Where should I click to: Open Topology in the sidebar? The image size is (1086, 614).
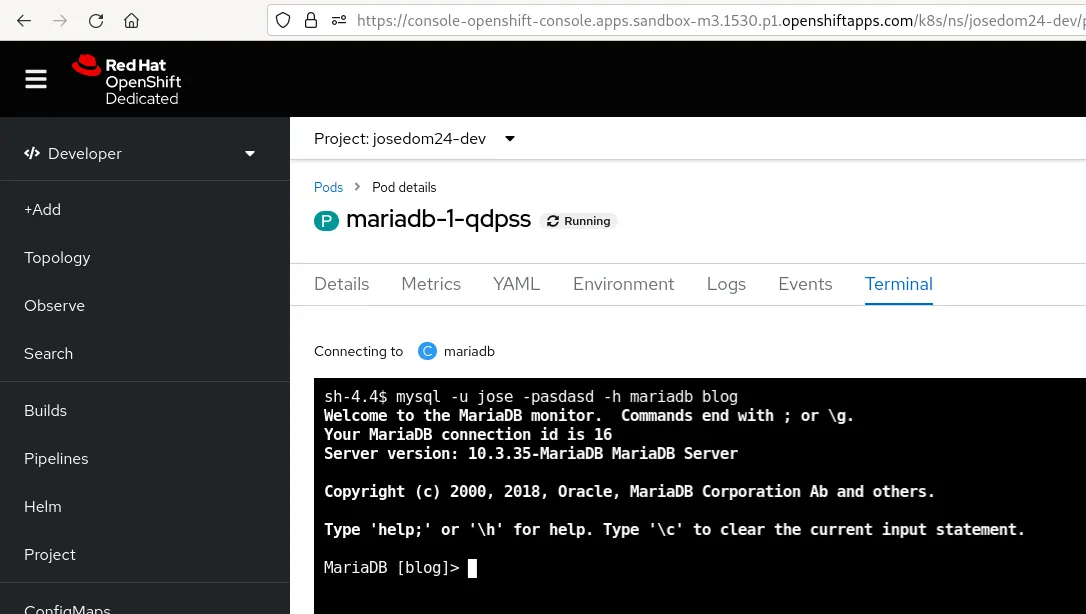pyautogui.click(x=57, y=257)
